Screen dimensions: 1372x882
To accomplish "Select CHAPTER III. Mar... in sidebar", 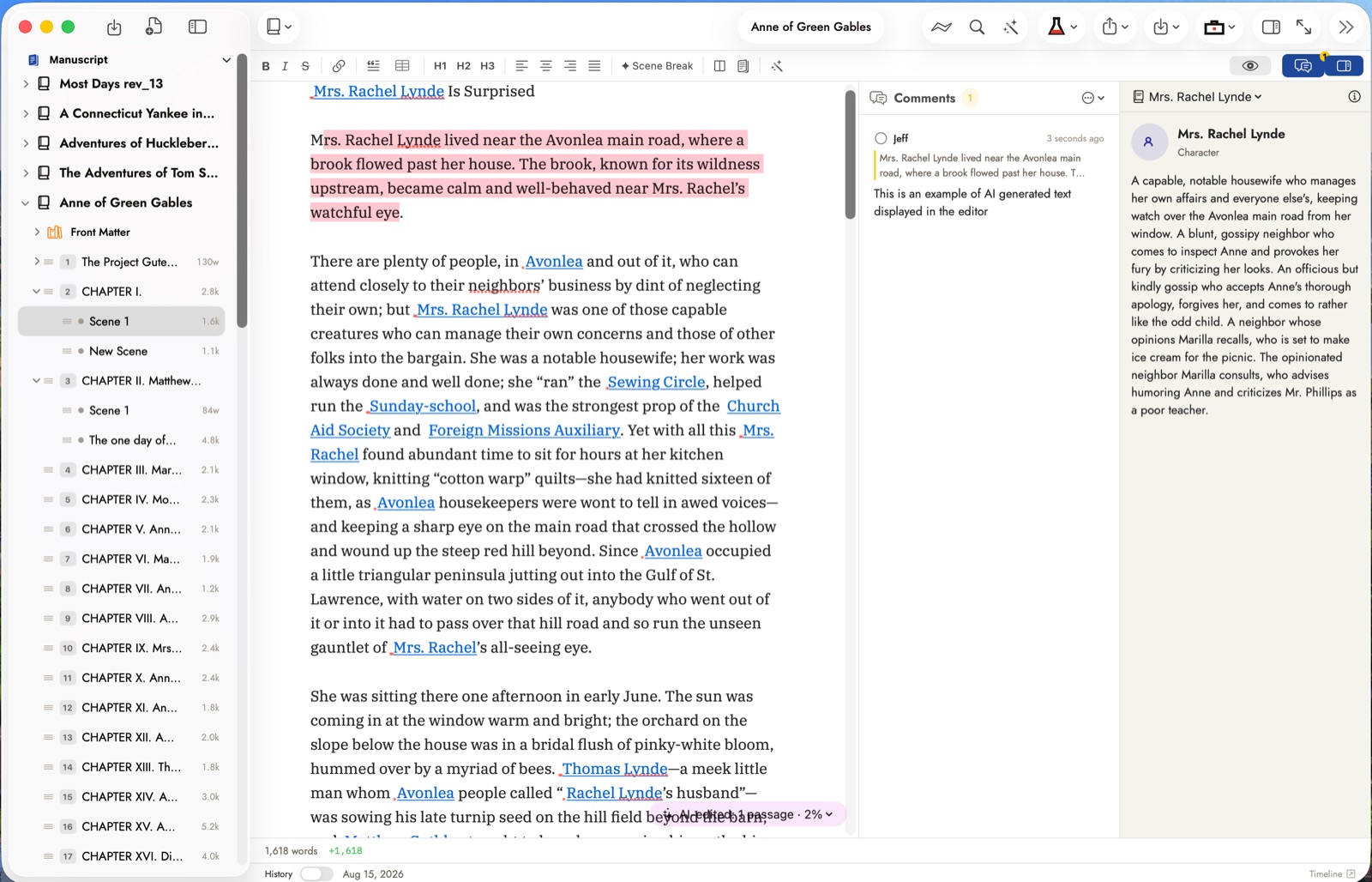I will 123,470.
